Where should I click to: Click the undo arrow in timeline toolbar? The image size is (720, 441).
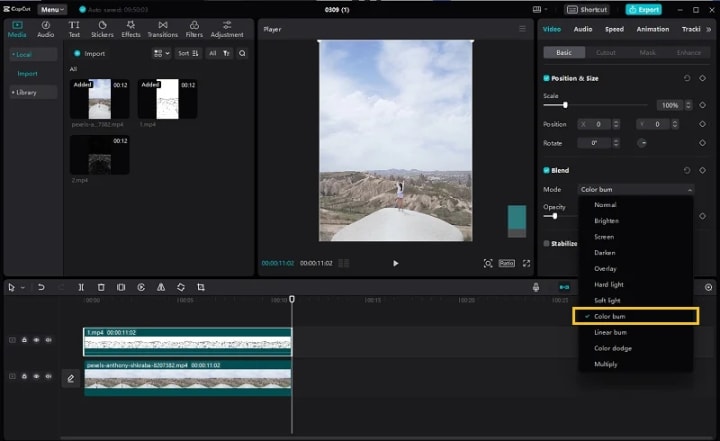click(41, 287)
